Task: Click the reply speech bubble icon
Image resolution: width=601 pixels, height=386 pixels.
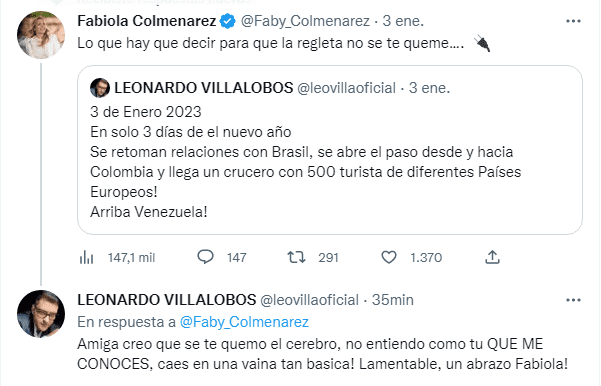Action: pyautogui.click(x=205, y=257)
